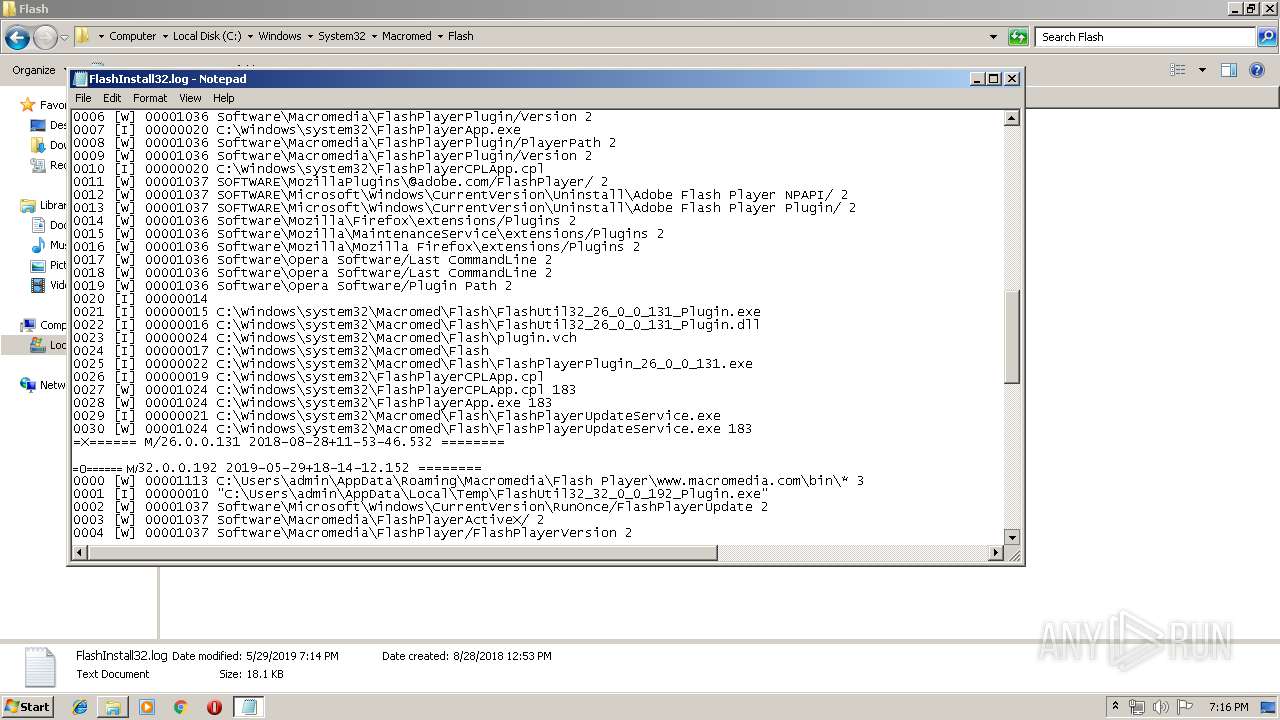Expand the Macromed breadcrumb dropdown arrow
Viewport: 1280px width, 720px height.
(x=440, y=36)
